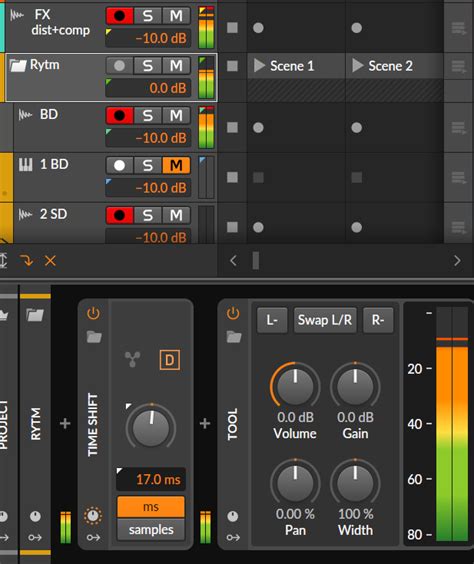
Task: Disarm record on FX dist+comp track
Action: (119, 16)
